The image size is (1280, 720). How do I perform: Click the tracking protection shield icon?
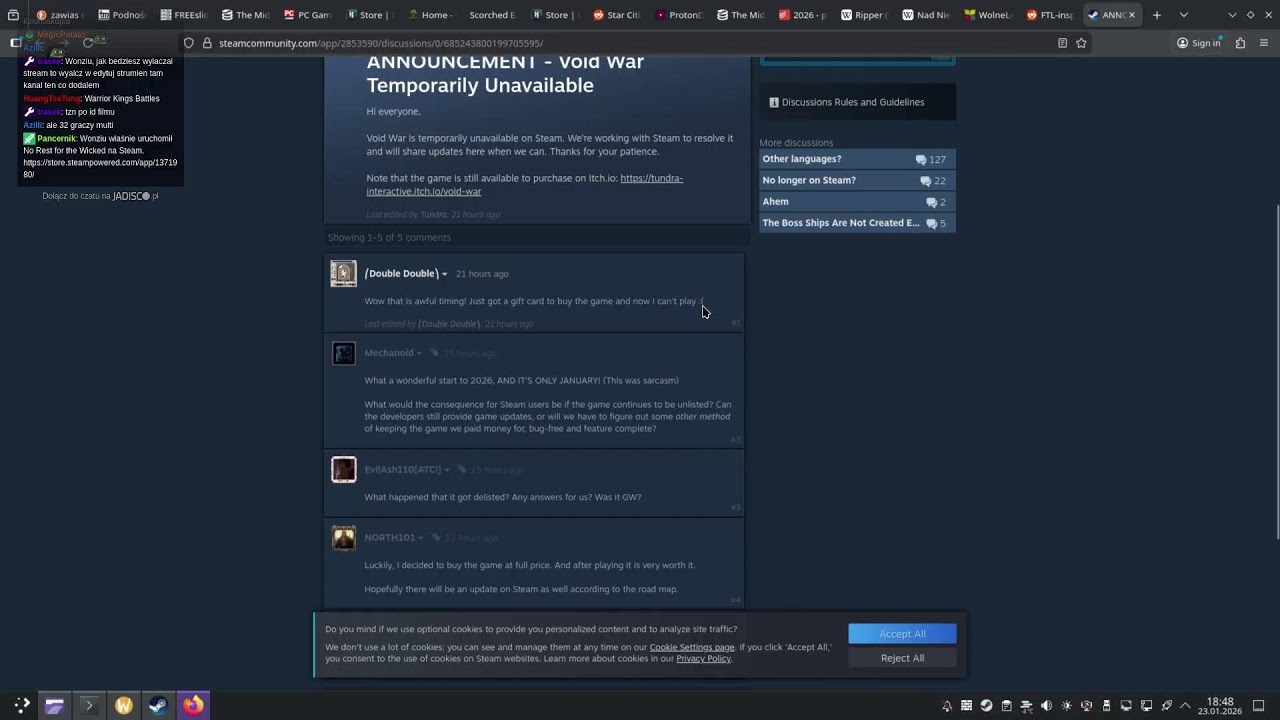click(x=188, y=43)
